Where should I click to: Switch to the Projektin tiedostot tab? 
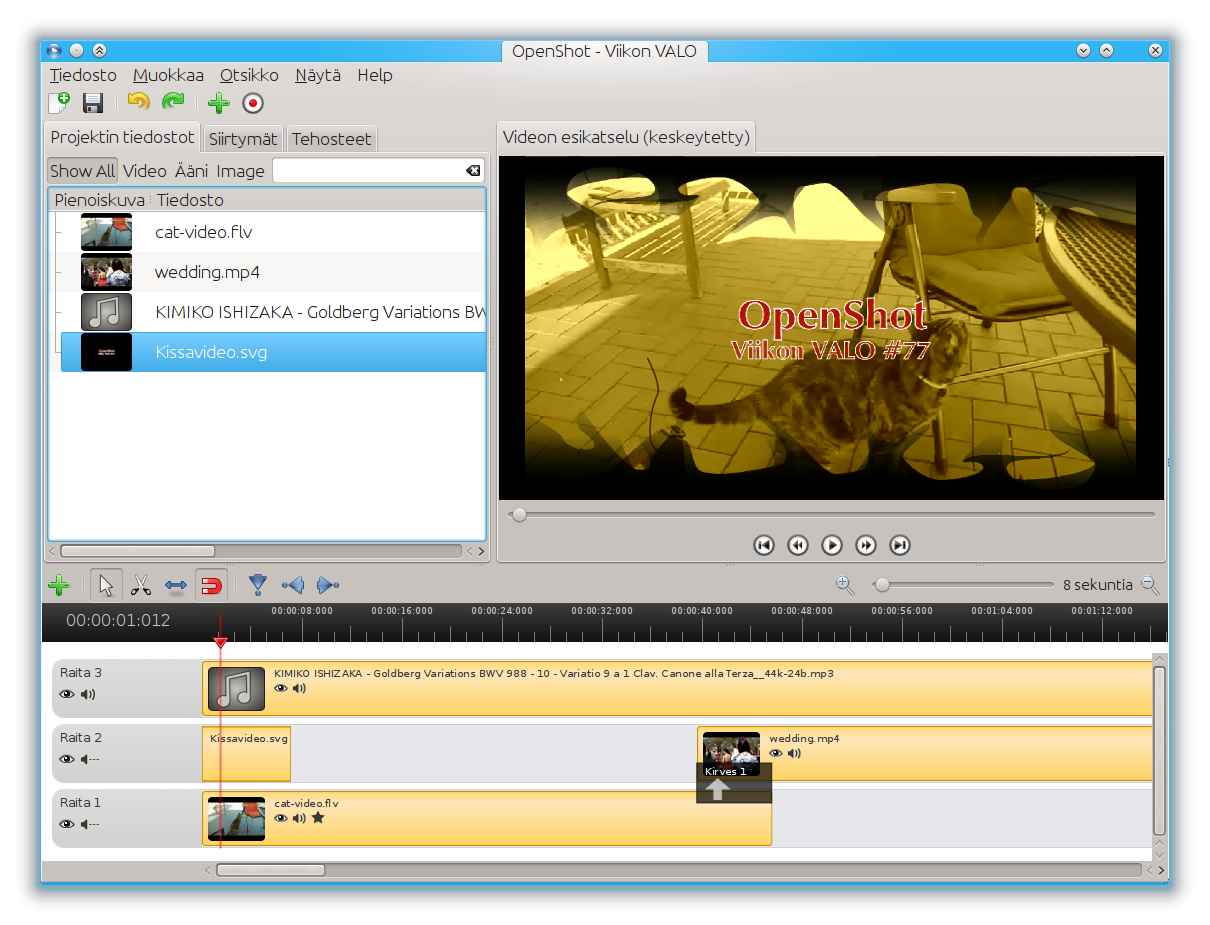coord(122,137)
